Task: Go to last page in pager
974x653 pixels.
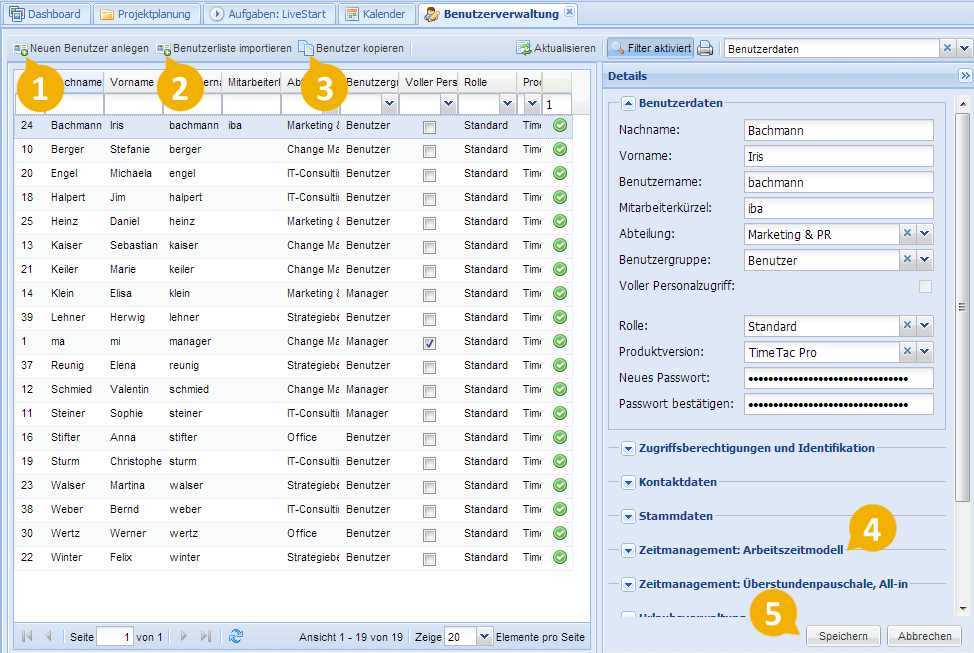Action: tap(206, 636)
